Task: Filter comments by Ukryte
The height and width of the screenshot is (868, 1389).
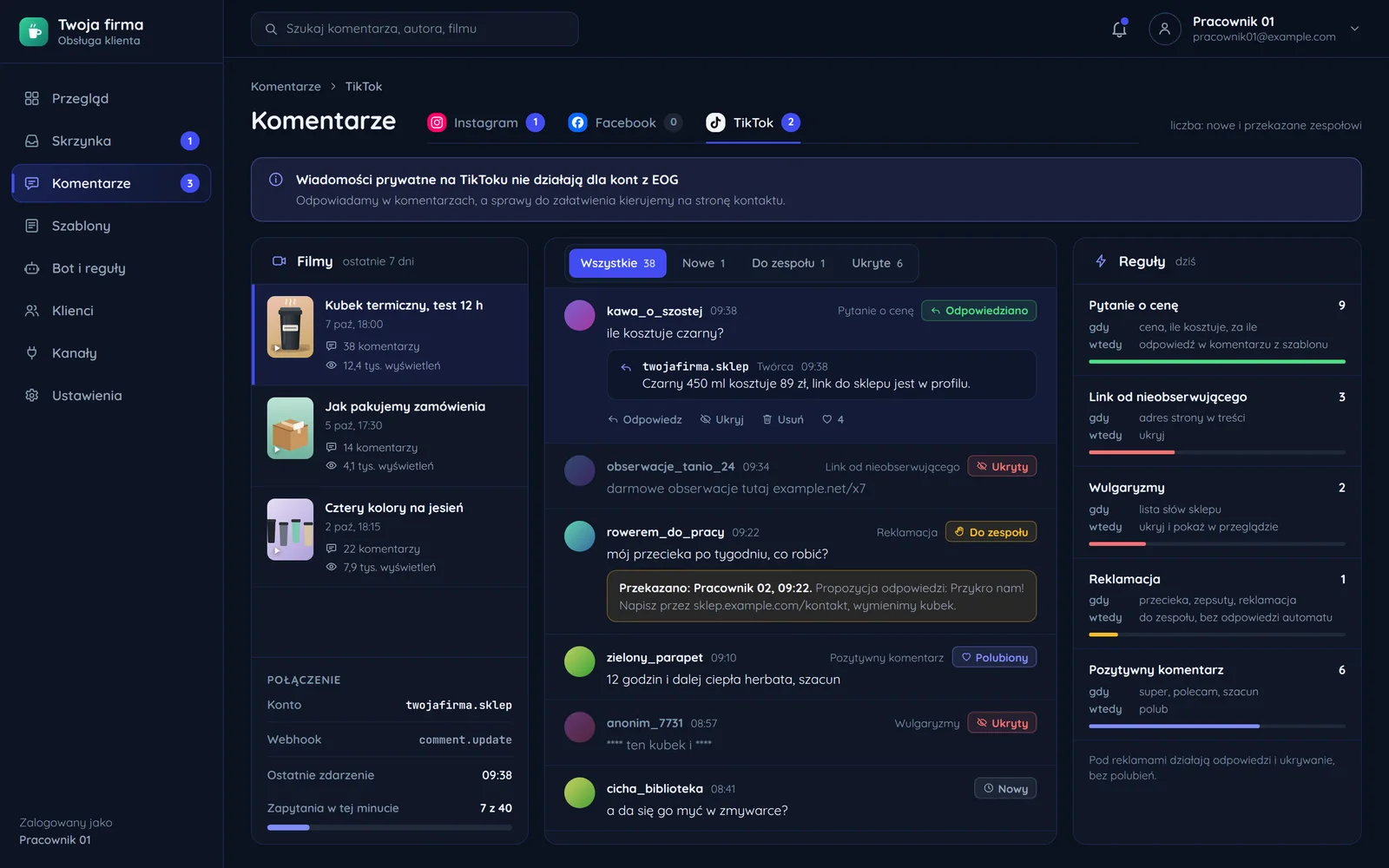Action: coord(877,263)
